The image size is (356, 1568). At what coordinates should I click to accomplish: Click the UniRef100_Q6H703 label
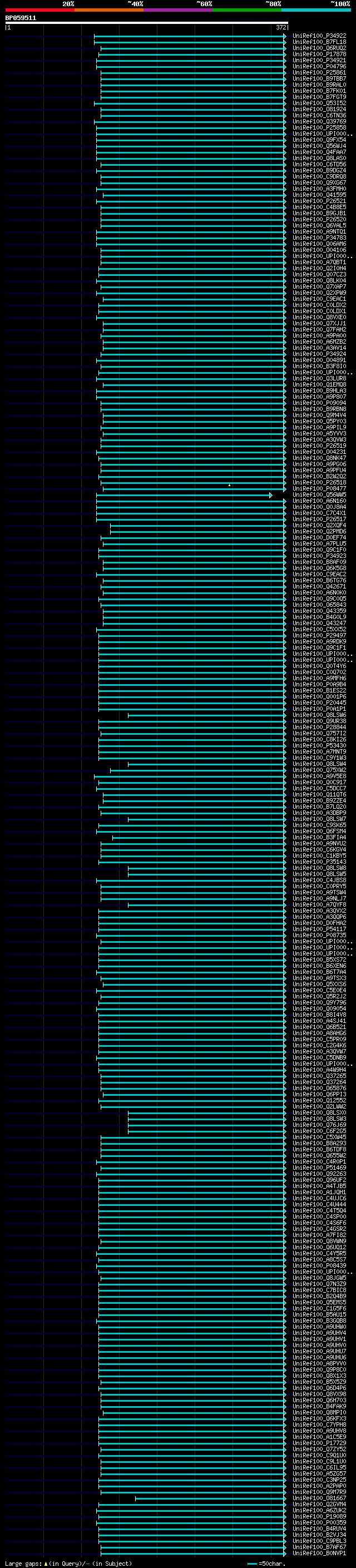tap(319, 1400)
